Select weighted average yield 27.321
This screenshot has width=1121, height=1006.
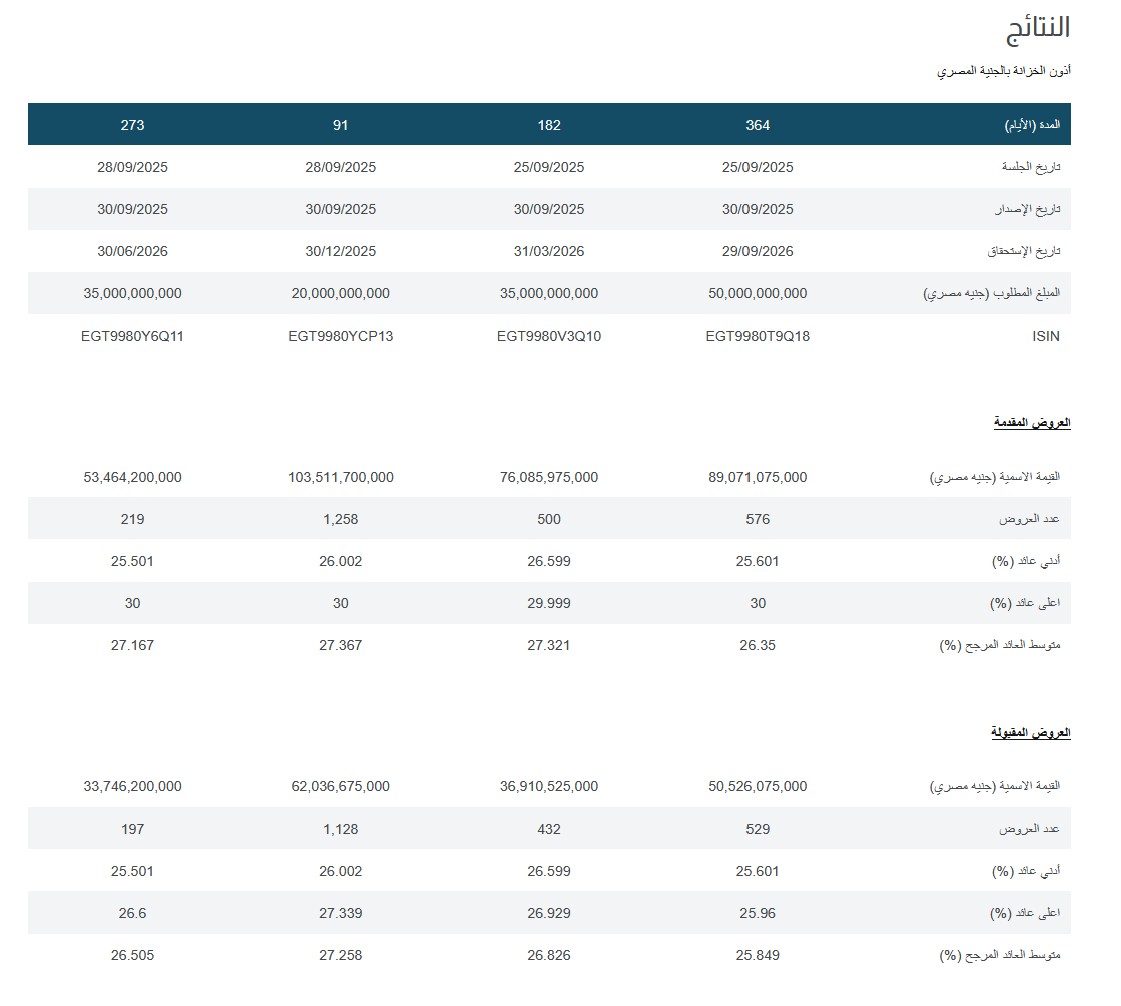548,646
